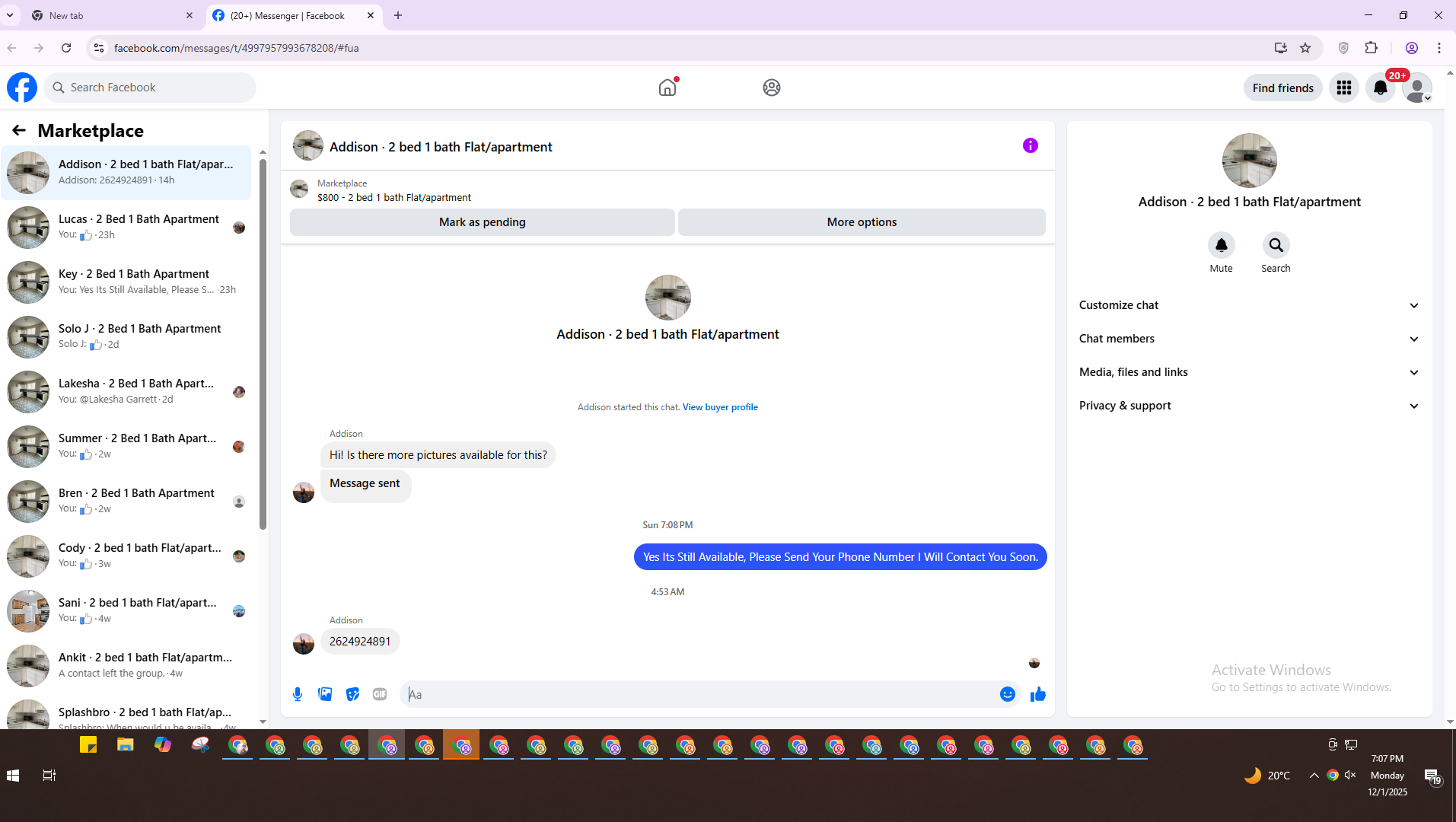Open the Lakesha conversation
The width and height of the screenshot is (1456, 822).
pos(126,391)
